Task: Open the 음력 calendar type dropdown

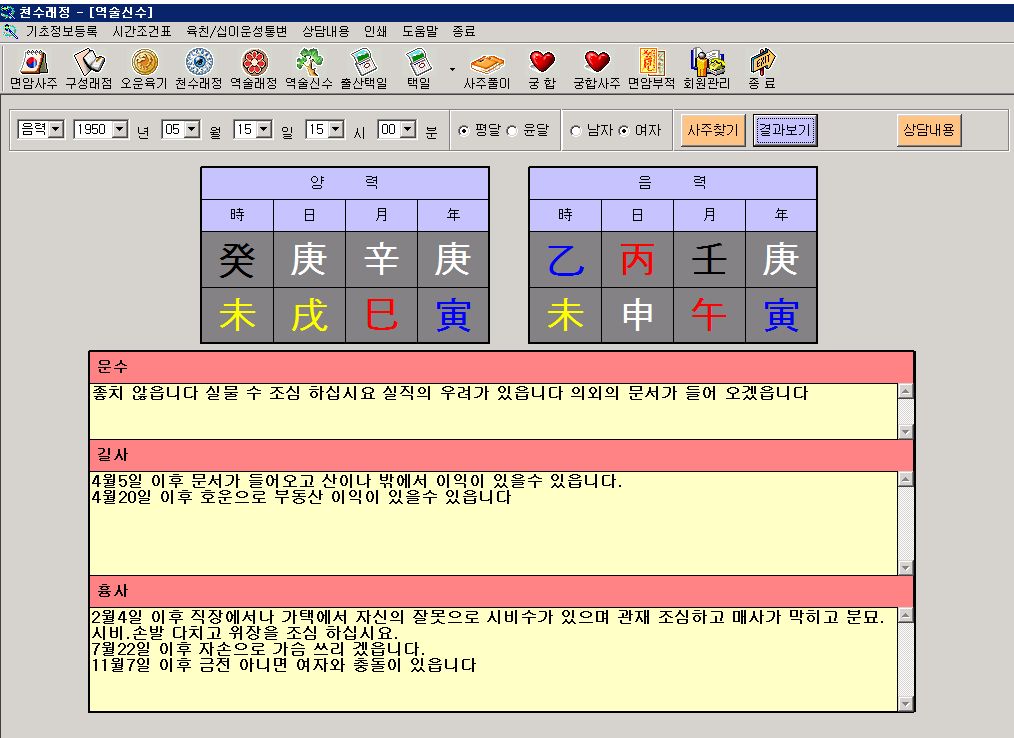Action: coord(56,129)
